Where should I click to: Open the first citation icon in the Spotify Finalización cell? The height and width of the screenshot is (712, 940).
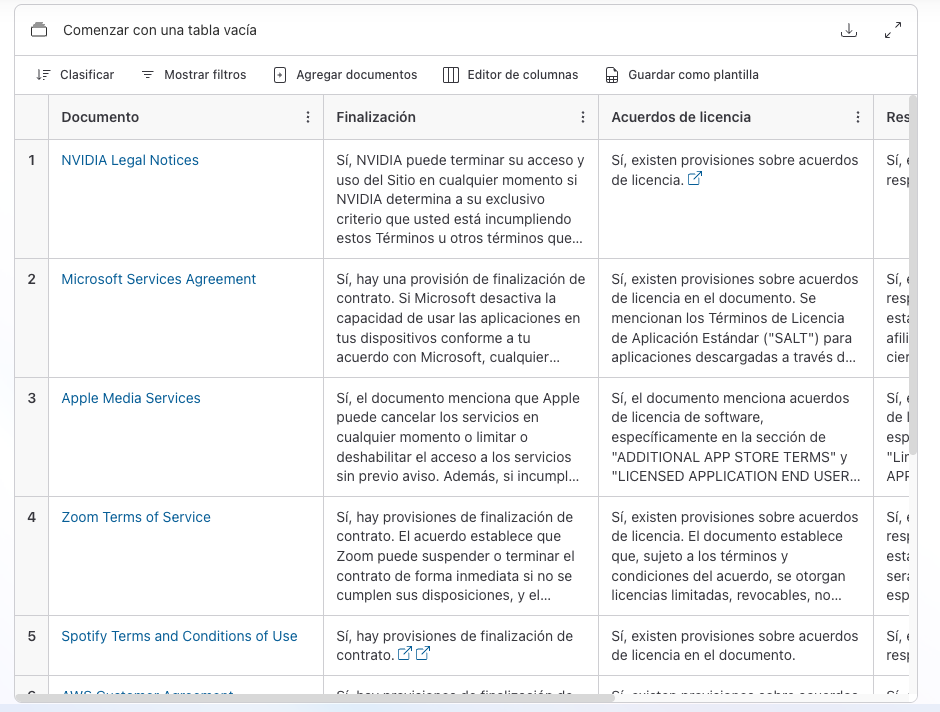click(405, 653)
